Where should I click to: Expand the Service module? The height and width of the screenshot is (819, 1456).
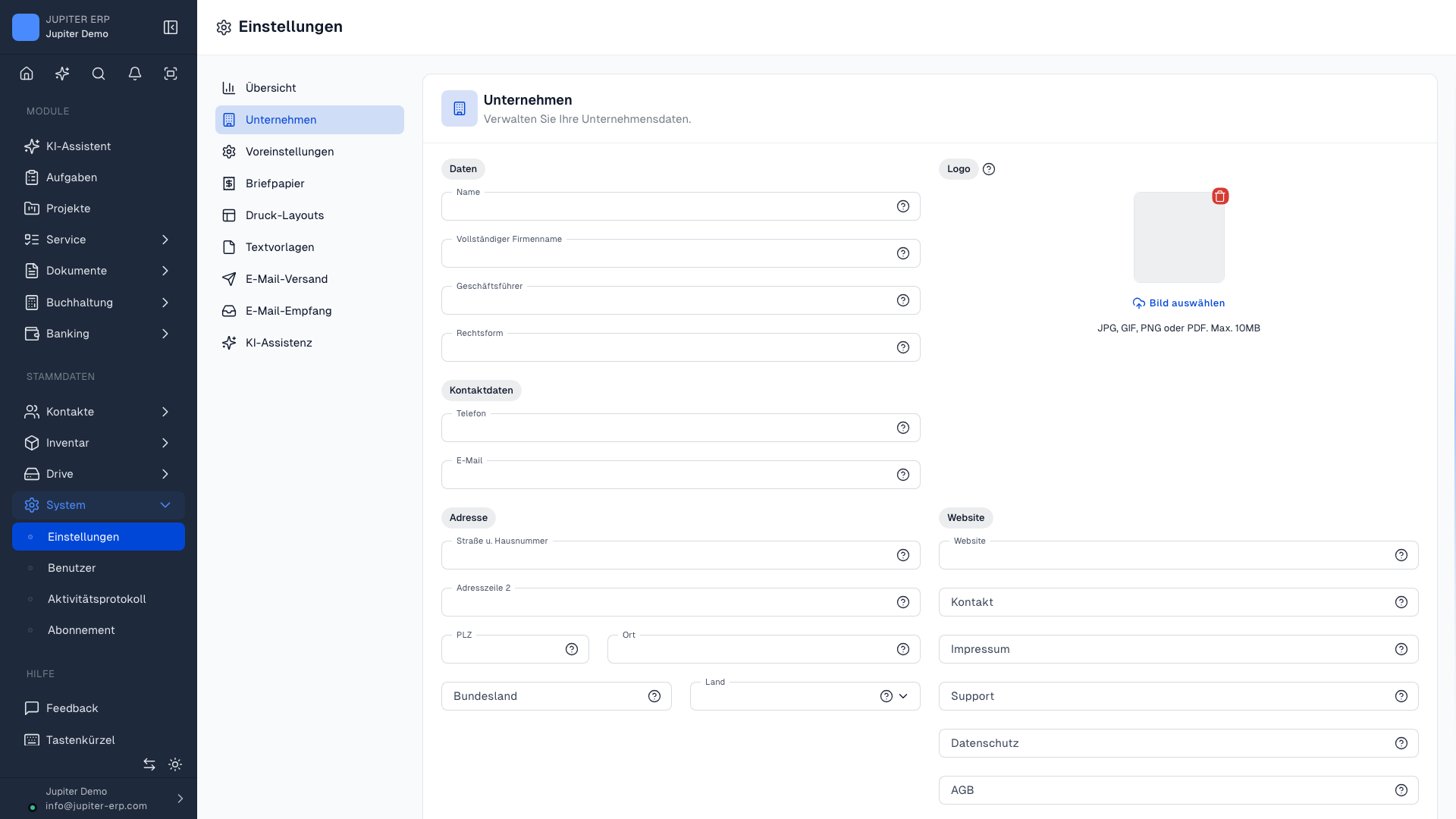(x=99, y=240)
